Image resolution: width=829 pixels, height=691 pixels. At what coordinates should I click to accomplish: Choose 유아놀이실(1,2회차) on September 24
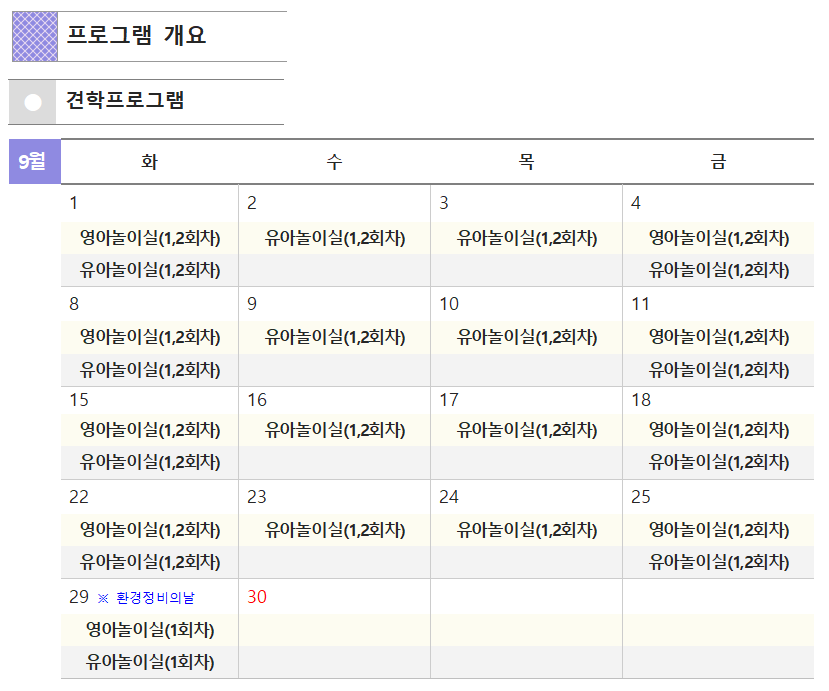coord(527,530)
